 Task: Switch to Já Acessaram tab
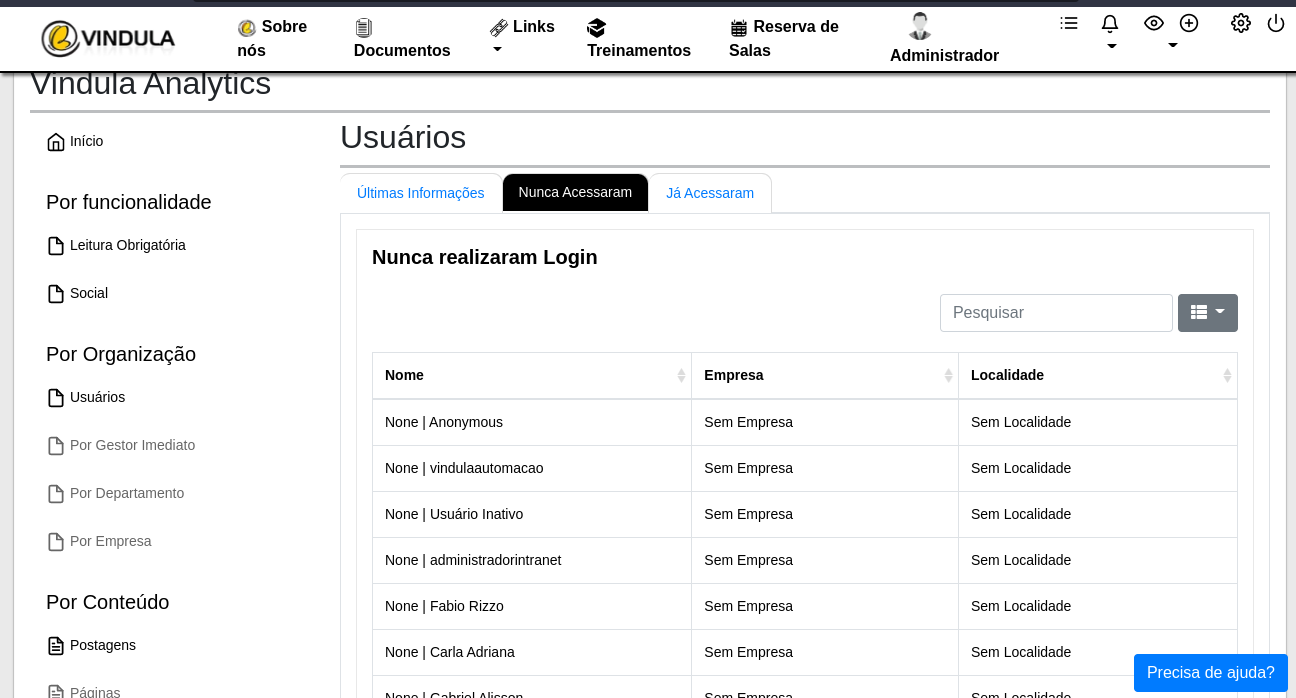coord(709,193)
